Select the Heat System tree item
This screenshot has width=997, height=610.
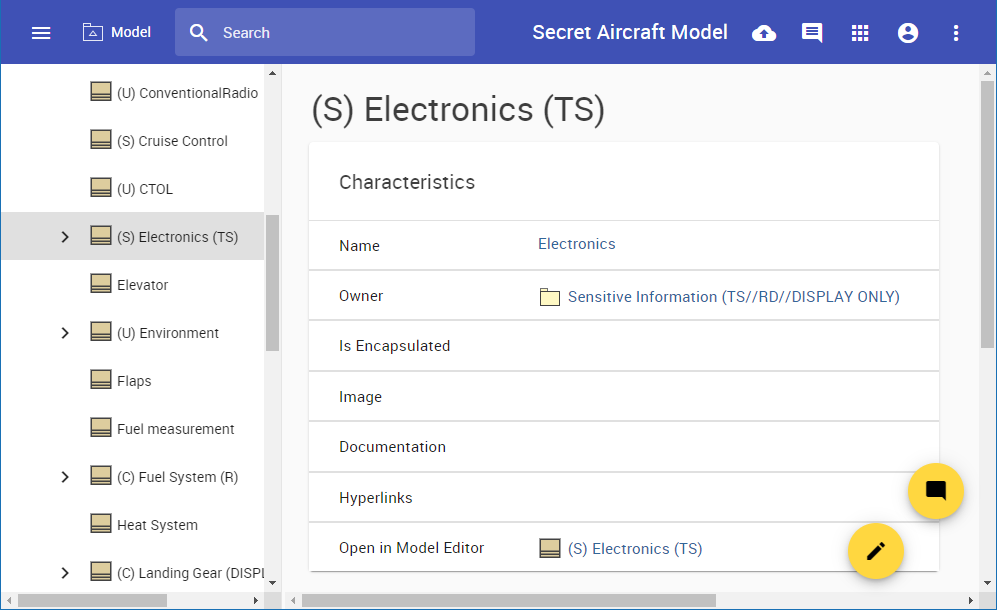click(157, 525)
